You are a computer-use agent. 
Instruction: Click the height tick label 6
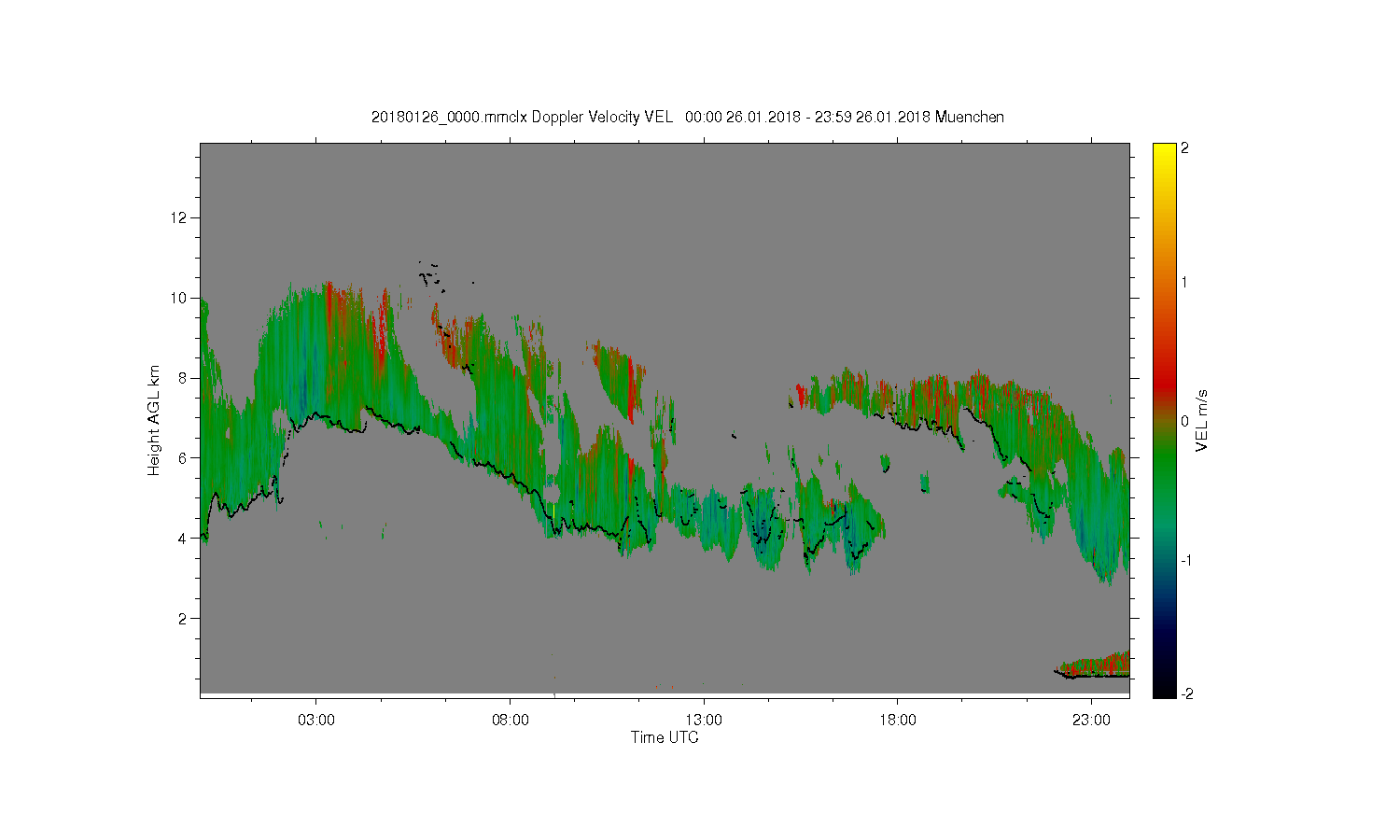(183, 458)
